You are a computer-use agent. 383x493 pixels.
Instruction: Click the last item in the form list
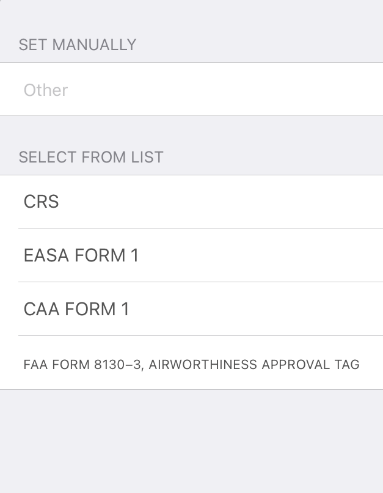[191, 363]
